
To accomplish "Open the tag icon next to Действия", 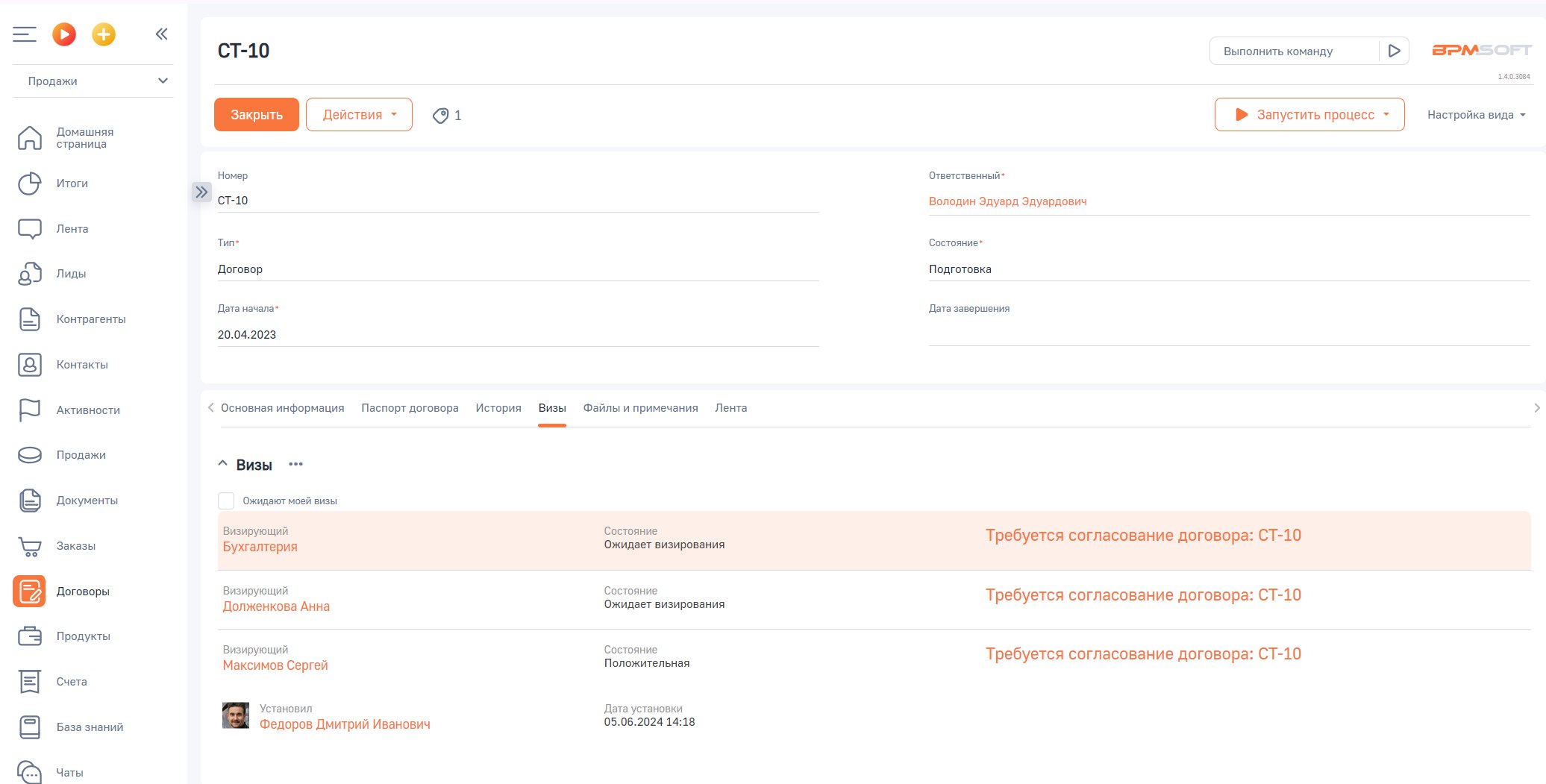I will click(441, 116).
